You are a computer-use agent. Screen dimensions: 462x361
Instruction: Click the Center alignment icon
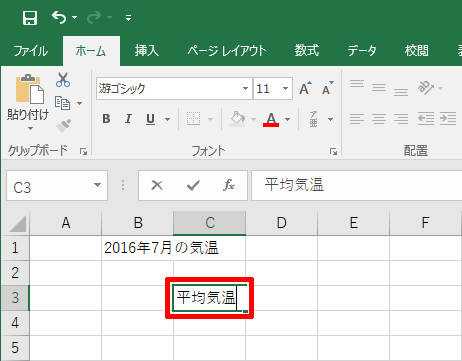coord(379,119)
